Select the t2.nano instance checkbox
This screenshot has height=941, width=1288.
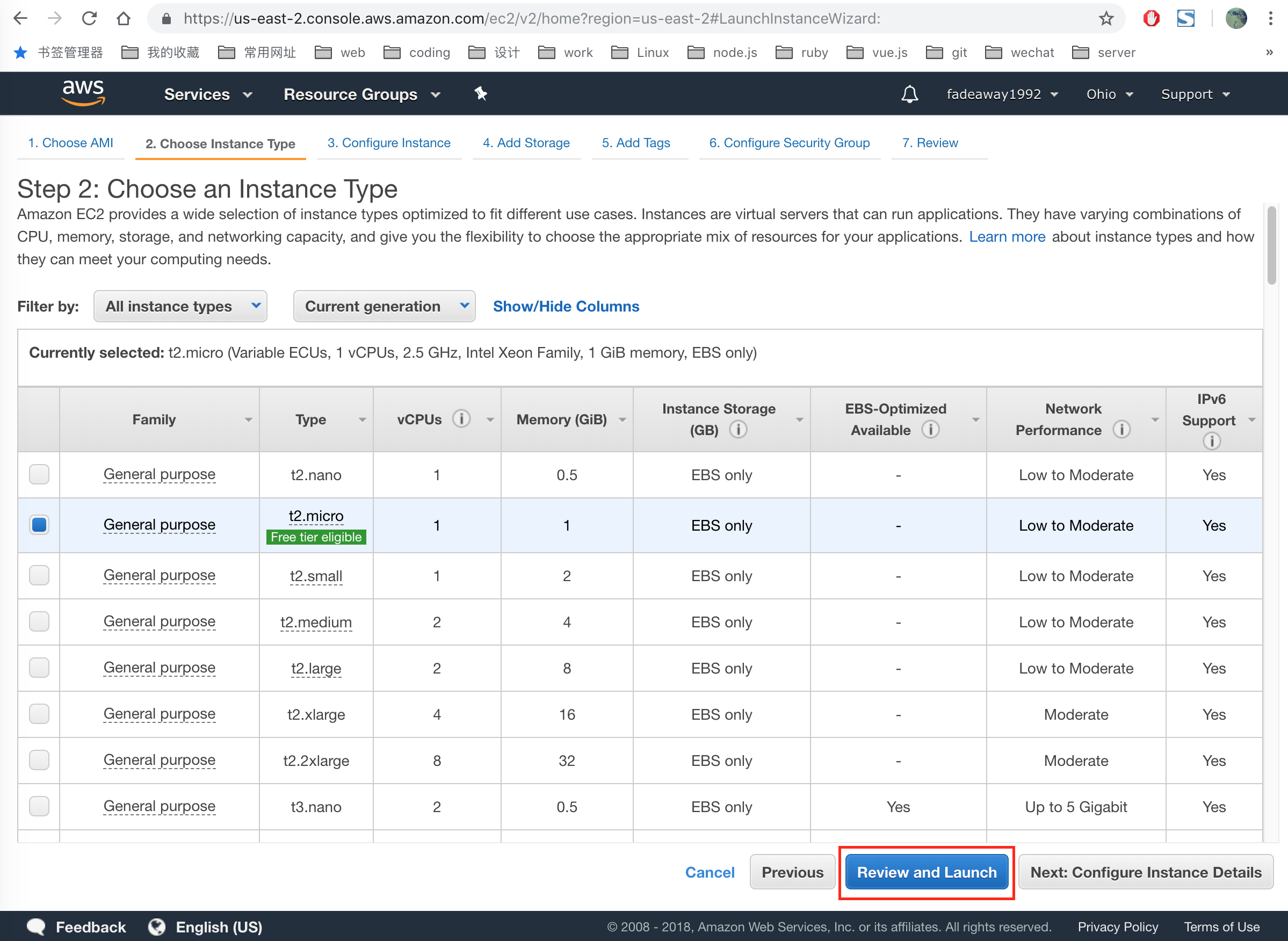pyautogui.click(x=39, y=474)
